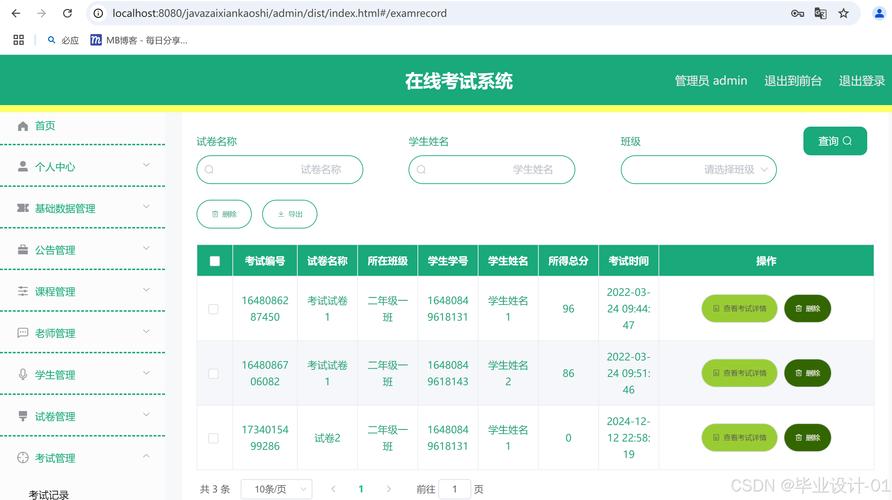Open the translate page icon

pos(820,13)
